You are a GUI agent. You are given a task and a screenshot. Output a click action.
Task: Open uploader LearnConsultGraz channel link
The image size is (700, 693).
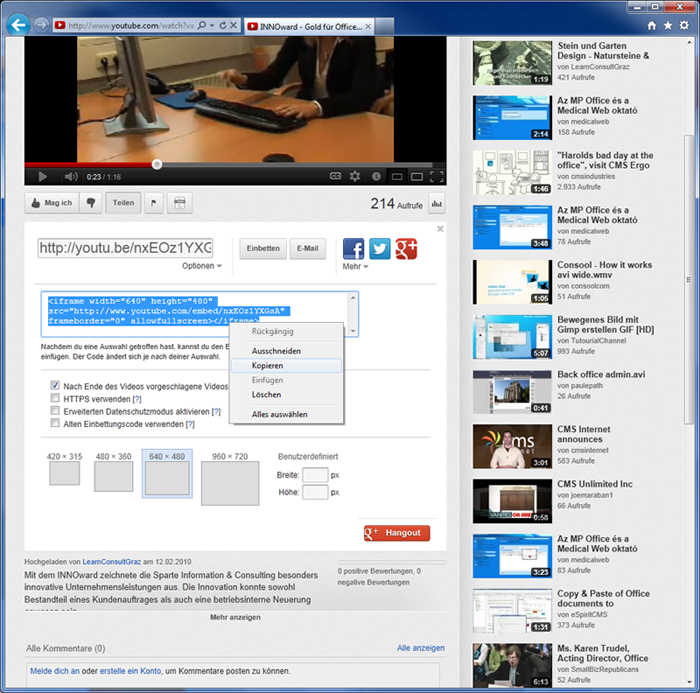(112, 562)
